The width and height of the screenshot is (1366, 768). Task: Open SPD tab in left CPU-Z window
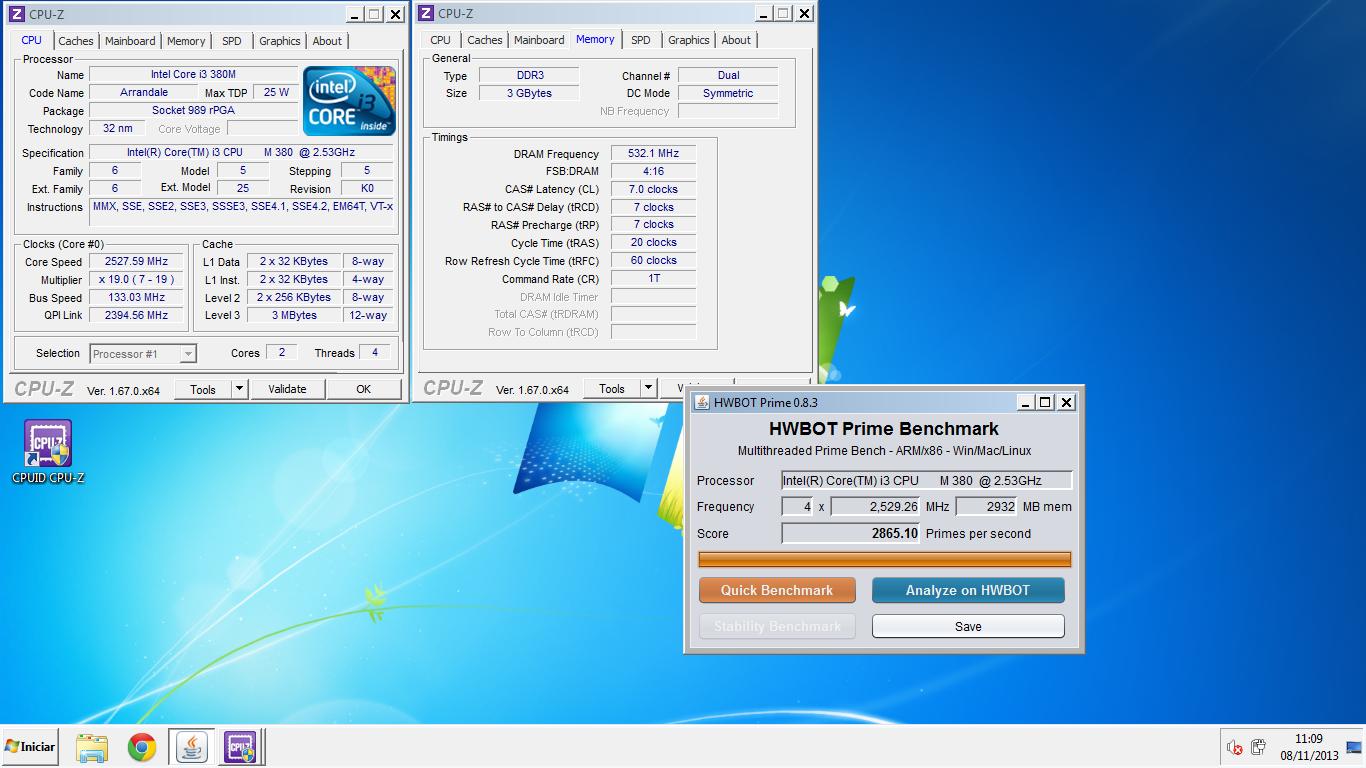point(232,41)
